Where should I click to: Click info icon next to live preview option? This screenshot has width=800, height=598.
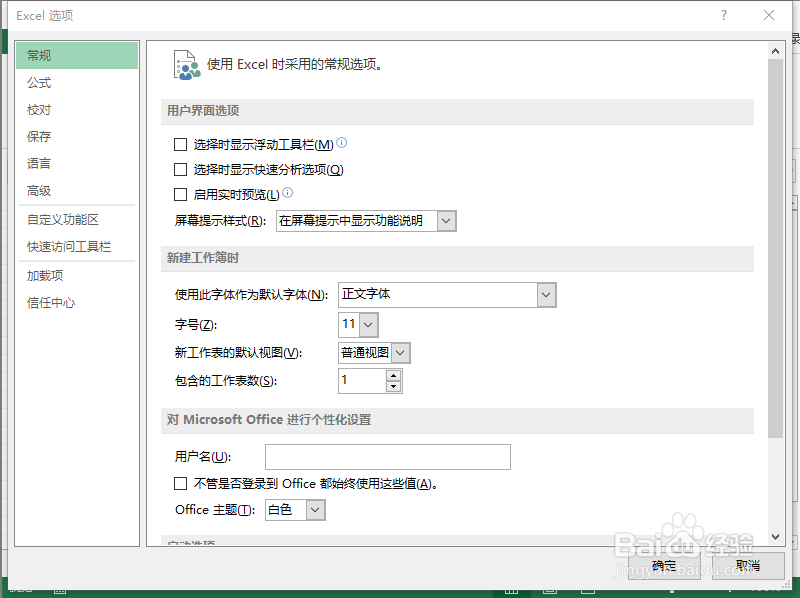click(x=288, y=192)
